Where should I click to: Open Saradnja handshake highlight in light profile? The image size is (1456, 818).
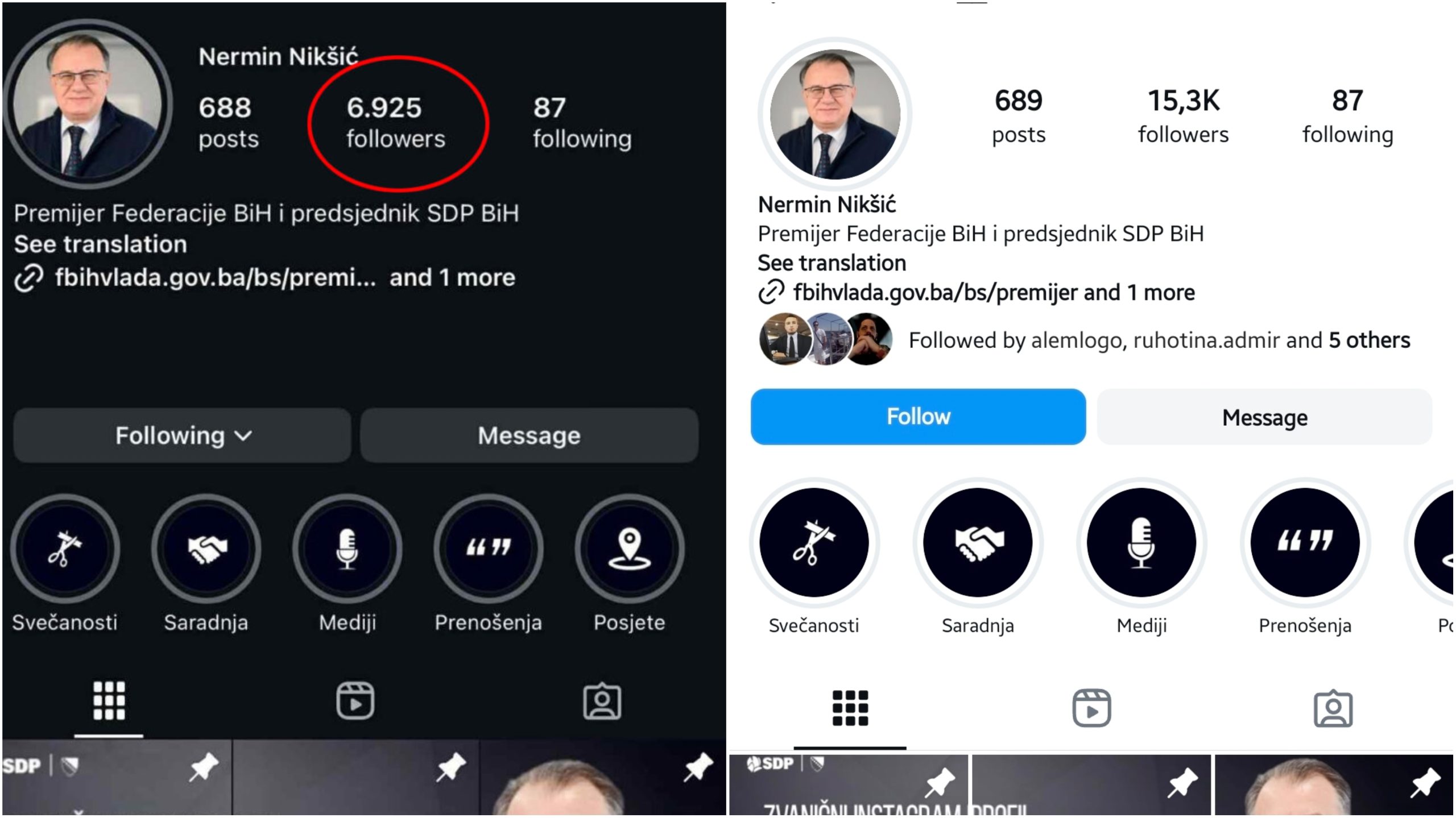(x=978, y=542)
